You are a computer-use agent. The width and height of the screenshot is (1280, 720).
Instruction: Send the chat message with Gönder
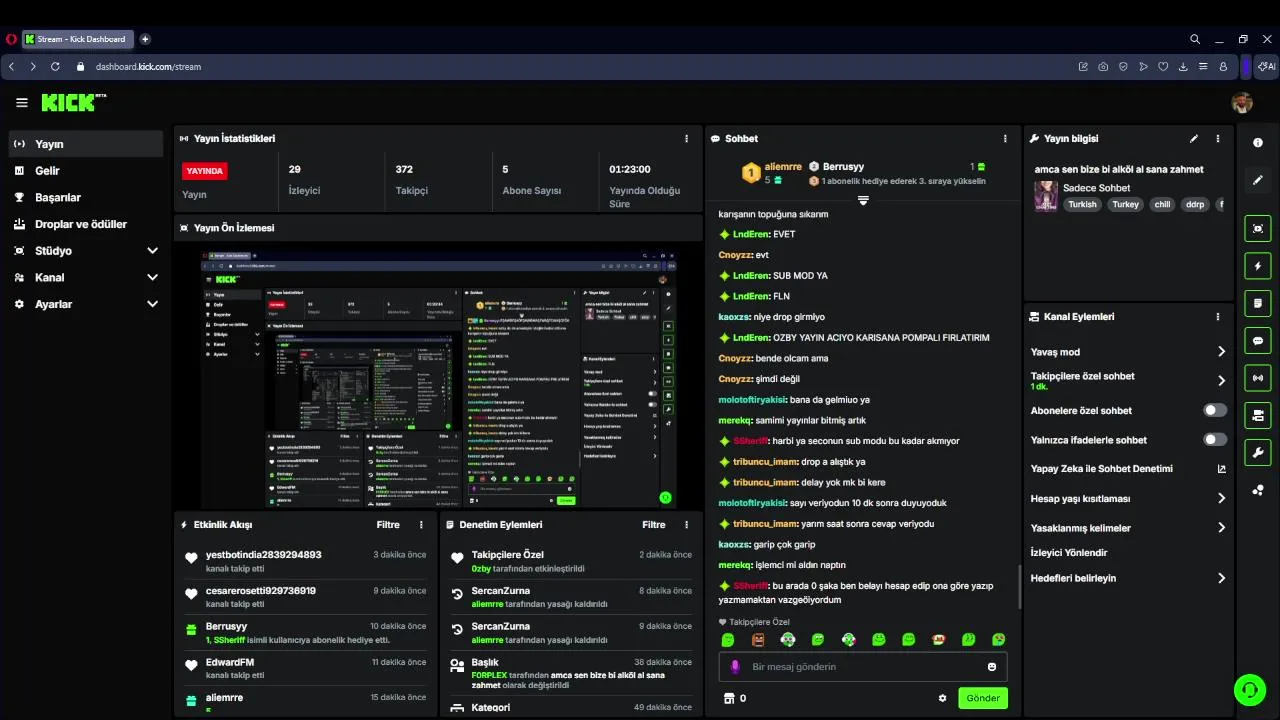coord(983,698)
